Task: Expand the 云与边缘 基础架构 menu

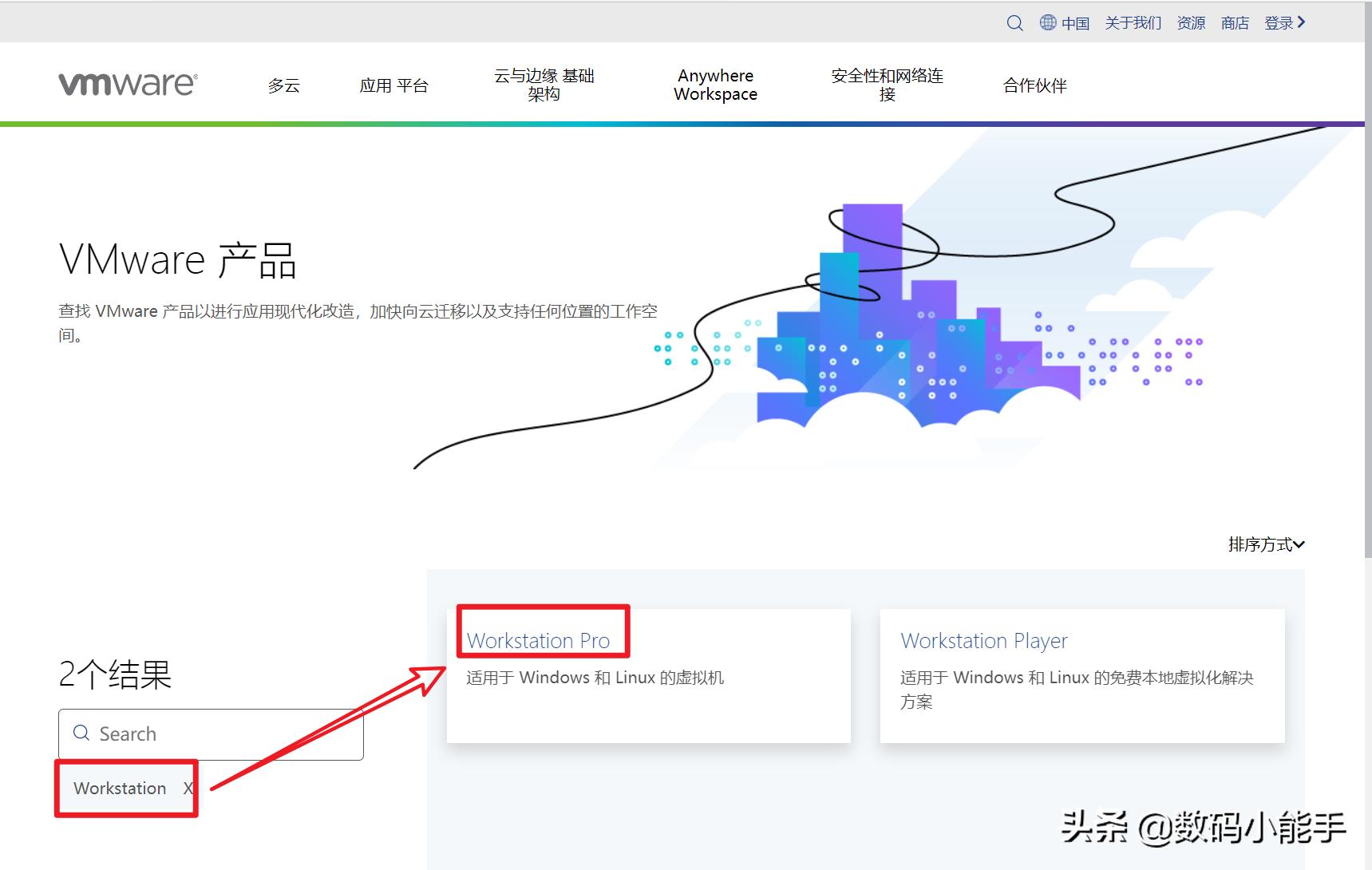Action: tap(545, 84)
